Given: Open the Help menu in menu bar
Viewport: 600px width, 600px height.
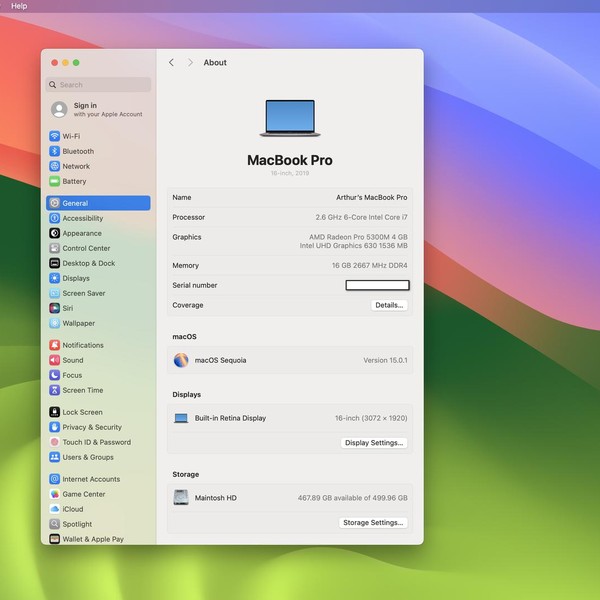Looking at the screenshot, I should (19, 6).
